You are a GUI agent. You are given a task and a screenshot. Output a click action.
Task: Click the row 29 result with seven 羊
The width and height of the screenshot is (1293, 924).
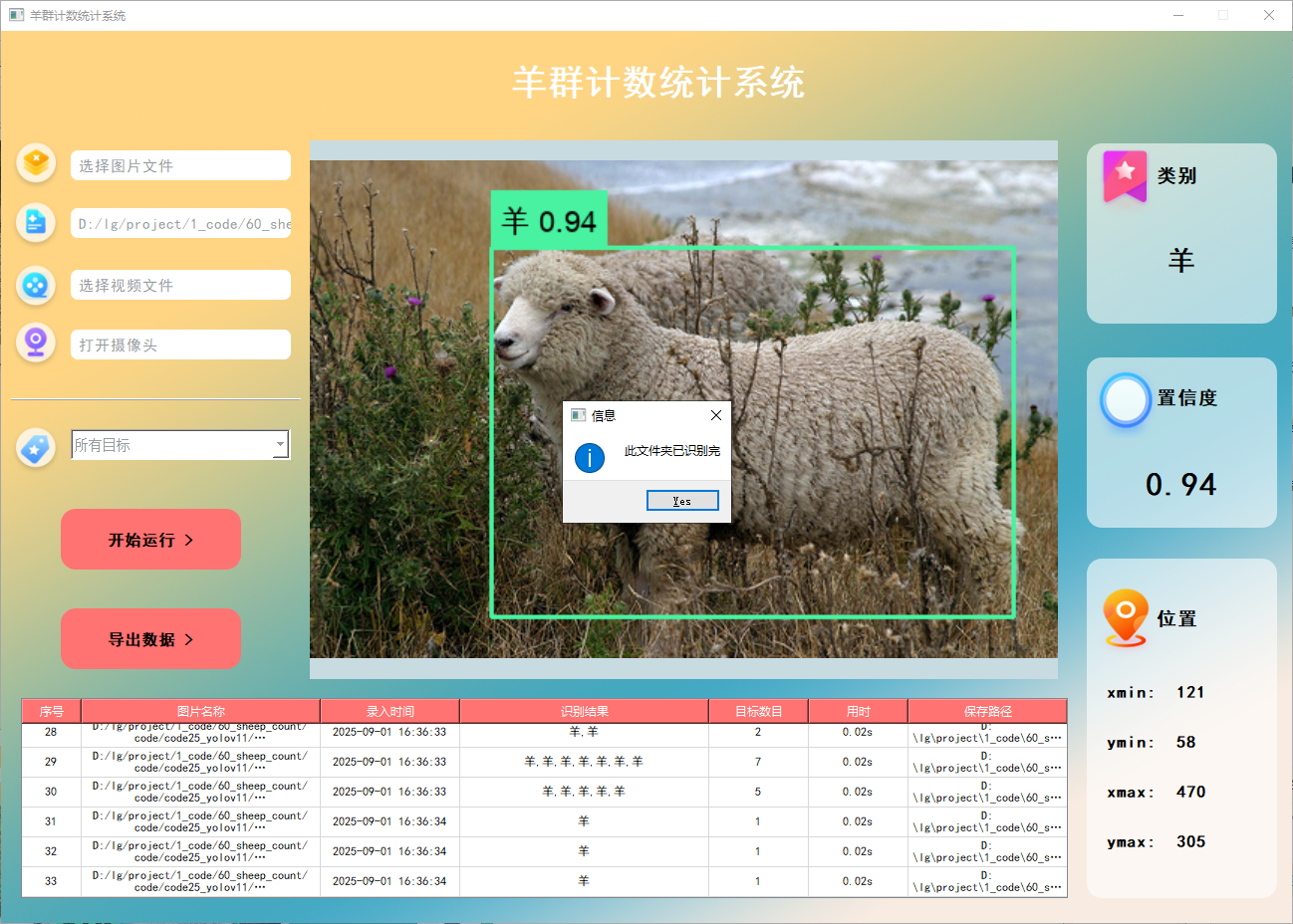click(x=584, y=762)
